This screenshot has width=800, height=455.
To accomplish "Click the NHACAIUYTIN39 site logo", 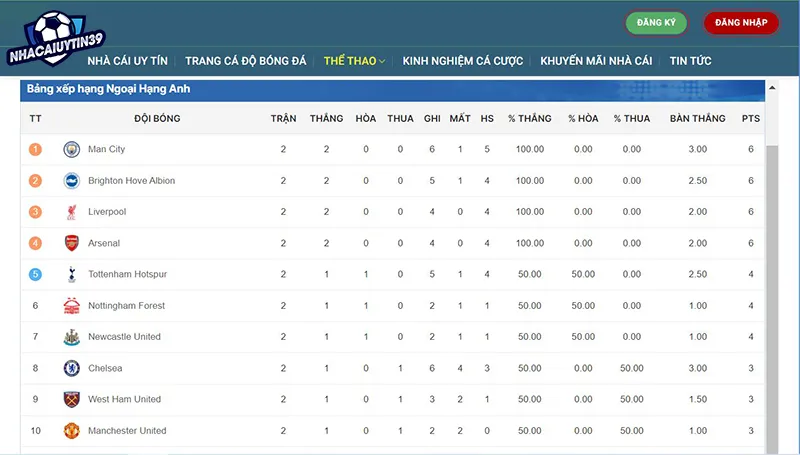I will click(x=55, y=39).
